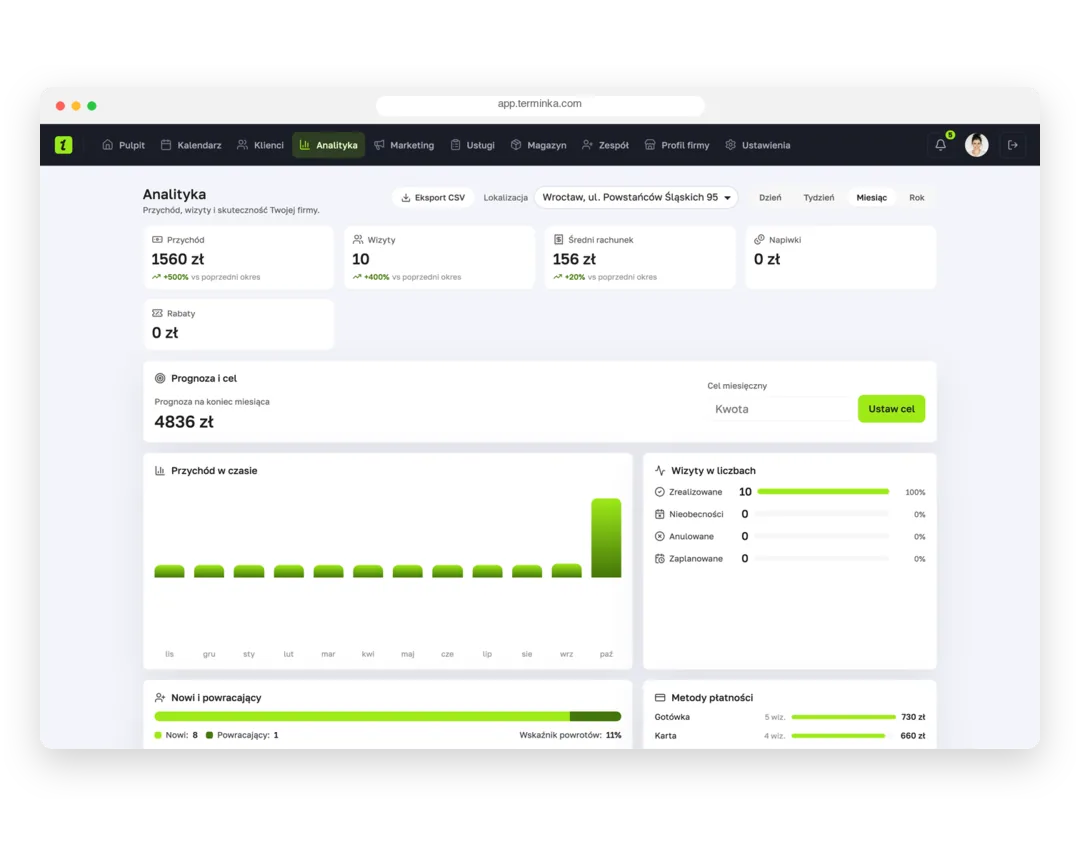Click the Przychód card icon
This screenshot has height=865, width=1080.
157,240
